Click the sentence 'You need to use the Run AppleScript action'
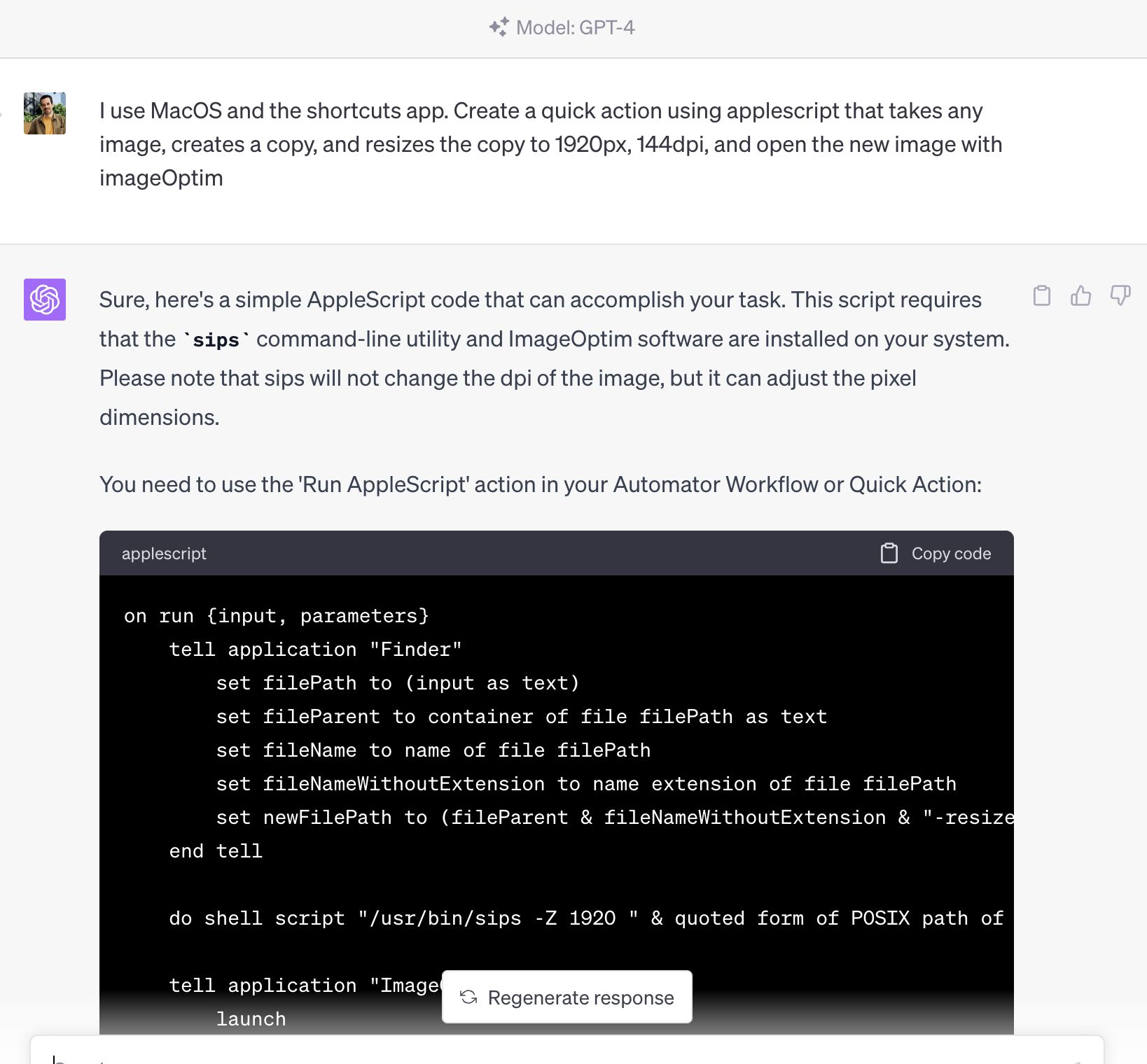The image size is (1147, 1064). pos(541,484)
